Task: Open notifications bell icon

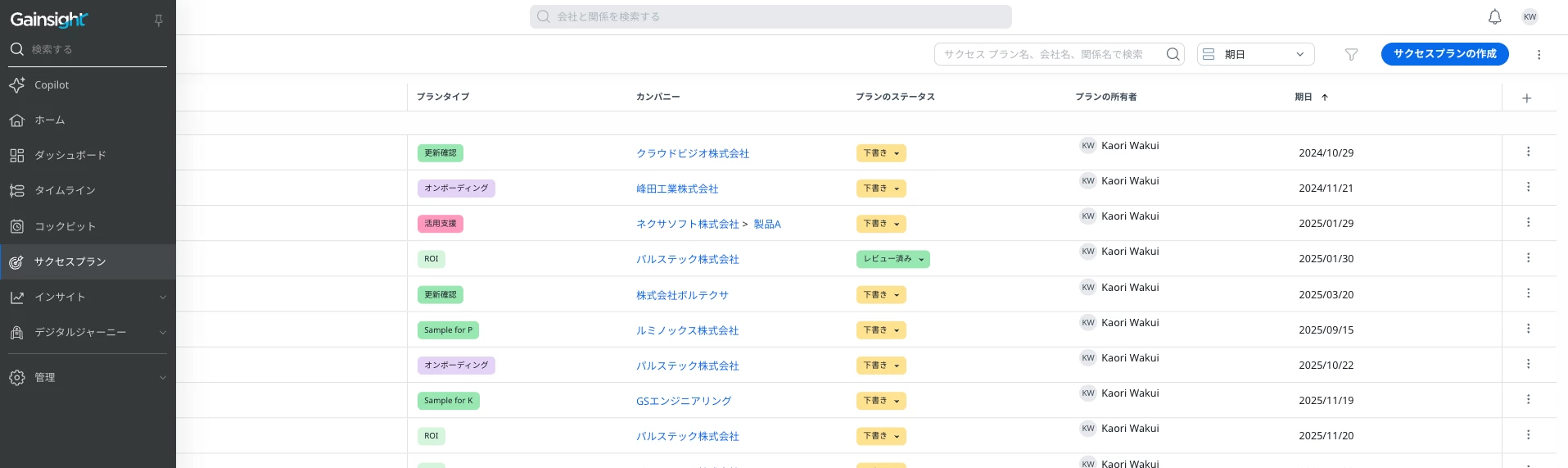Action: 1494,17
